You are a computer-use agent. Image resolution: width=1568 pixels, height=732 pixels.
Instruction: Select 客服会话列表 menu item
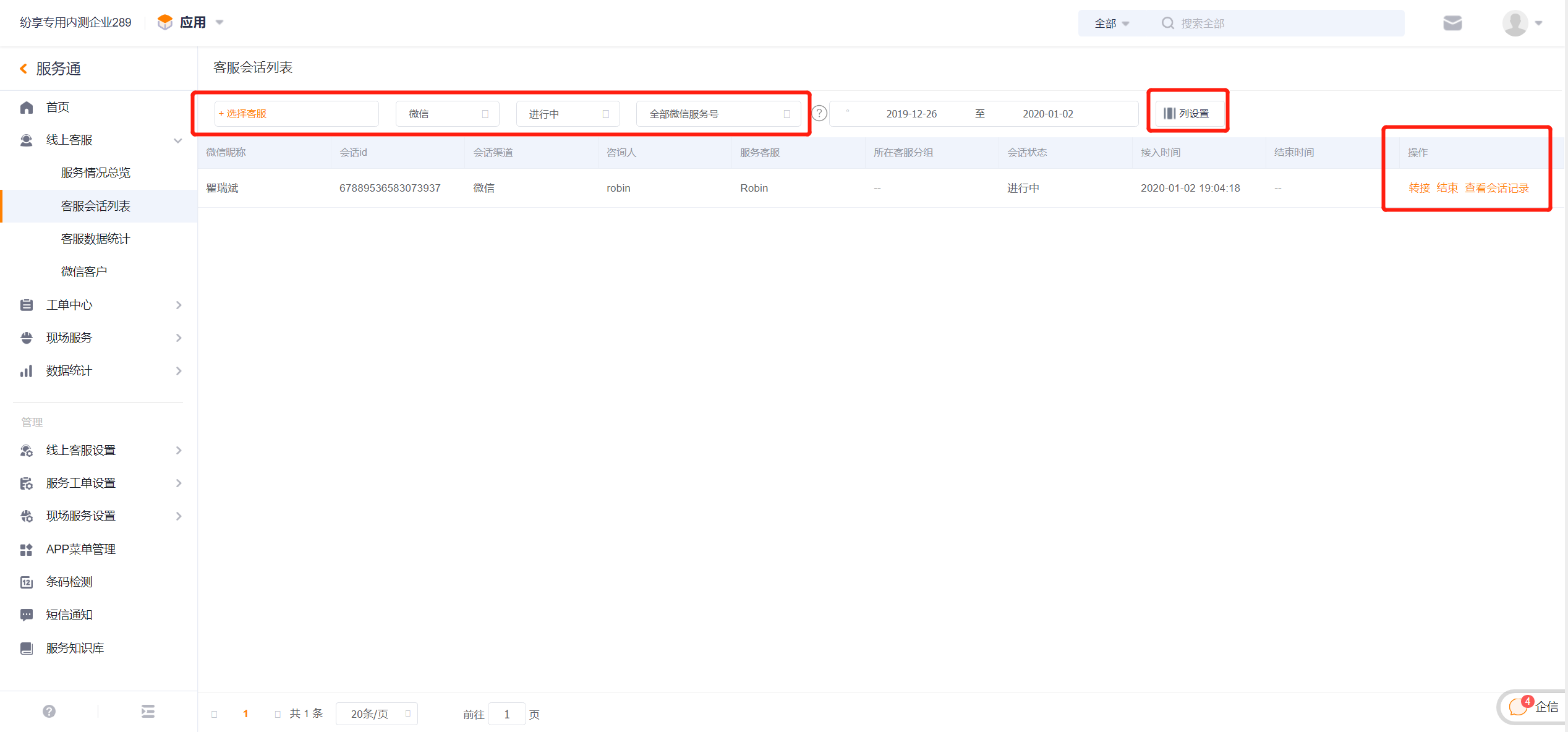tap(99, 206)
